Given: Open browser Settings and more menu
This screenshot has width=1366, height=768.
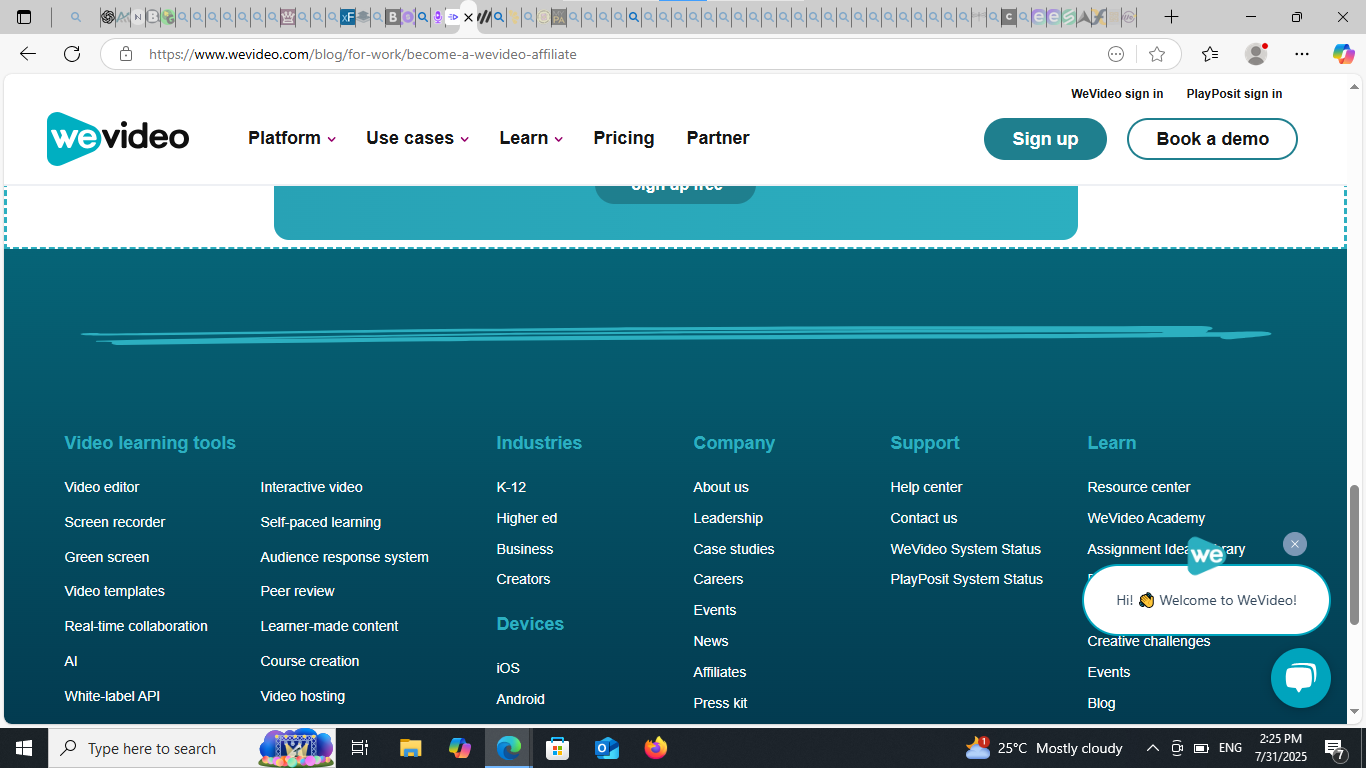Looking at the screenshot, I should tap(1301, 54).
